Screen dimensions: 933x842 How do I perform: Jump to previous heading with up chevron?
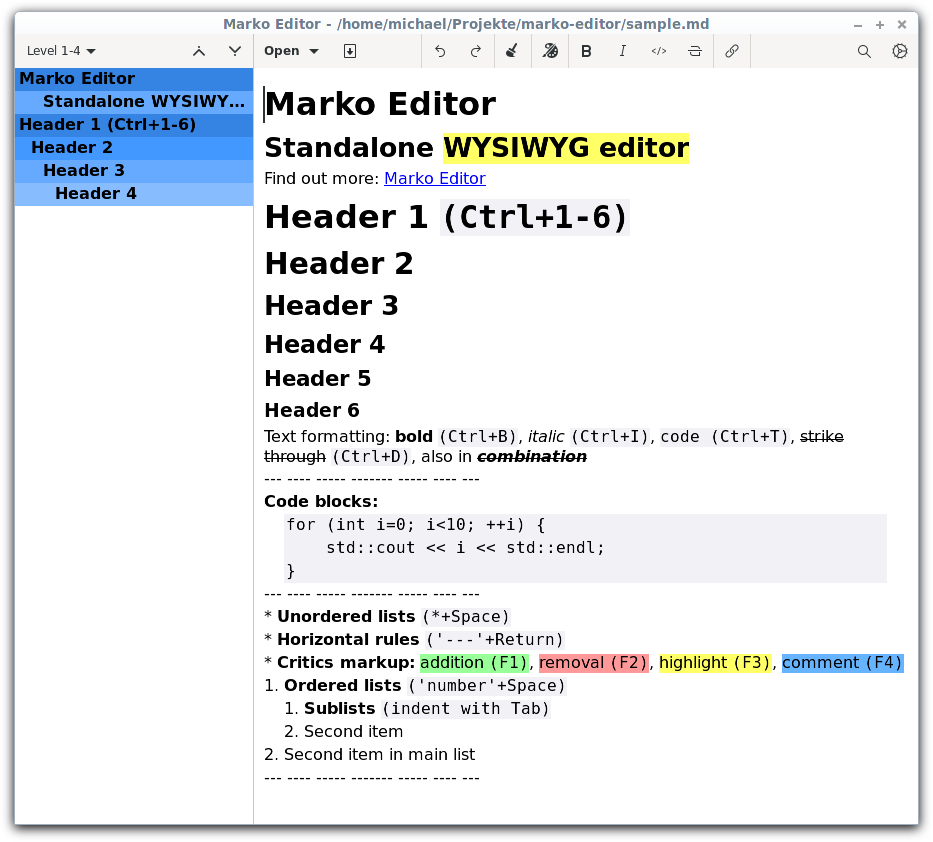pos(199,51)
